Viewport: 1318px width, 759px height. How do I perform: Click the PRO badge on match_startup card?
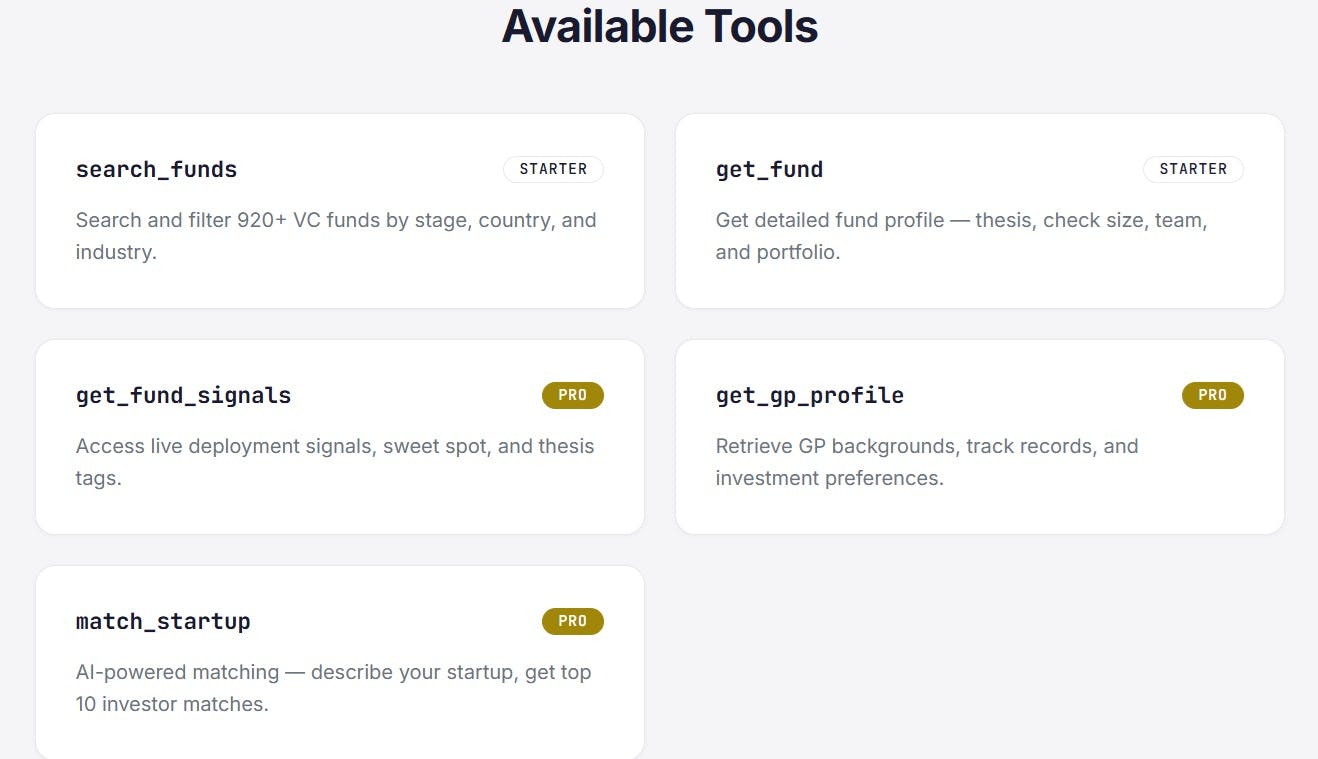tap(573, 621)
